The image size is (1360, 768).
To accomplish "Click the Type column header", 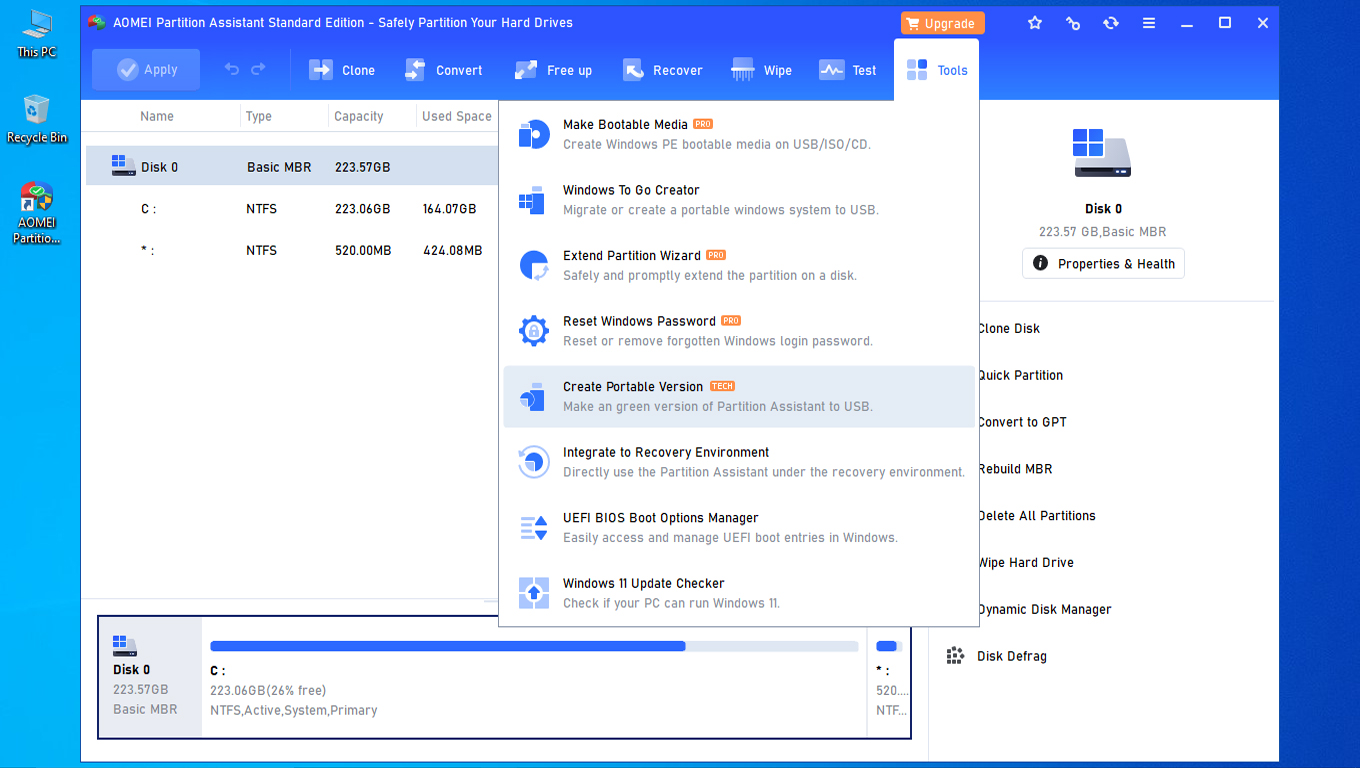I will coord(259,116).
